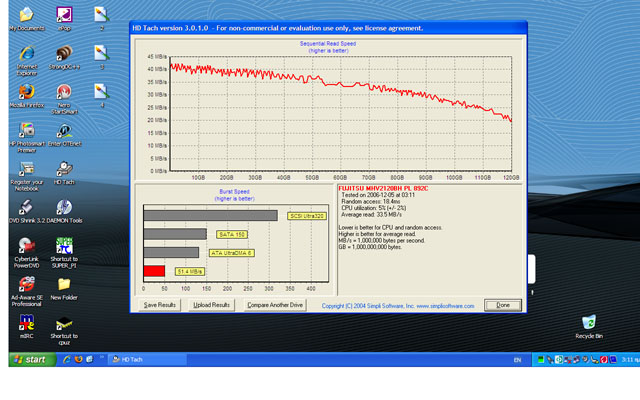Click the first green system tray icon
This screenshot has width=640, height=400.
pos(540,360)
